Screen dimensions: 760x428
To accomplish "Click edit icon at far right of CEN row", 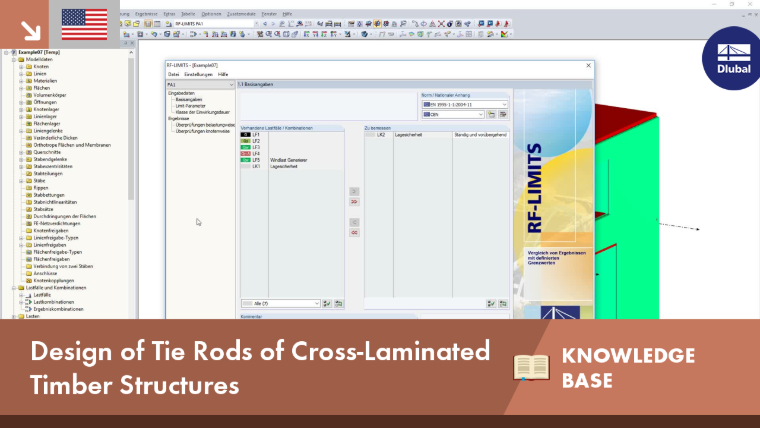I will click(x=503, y=114).
